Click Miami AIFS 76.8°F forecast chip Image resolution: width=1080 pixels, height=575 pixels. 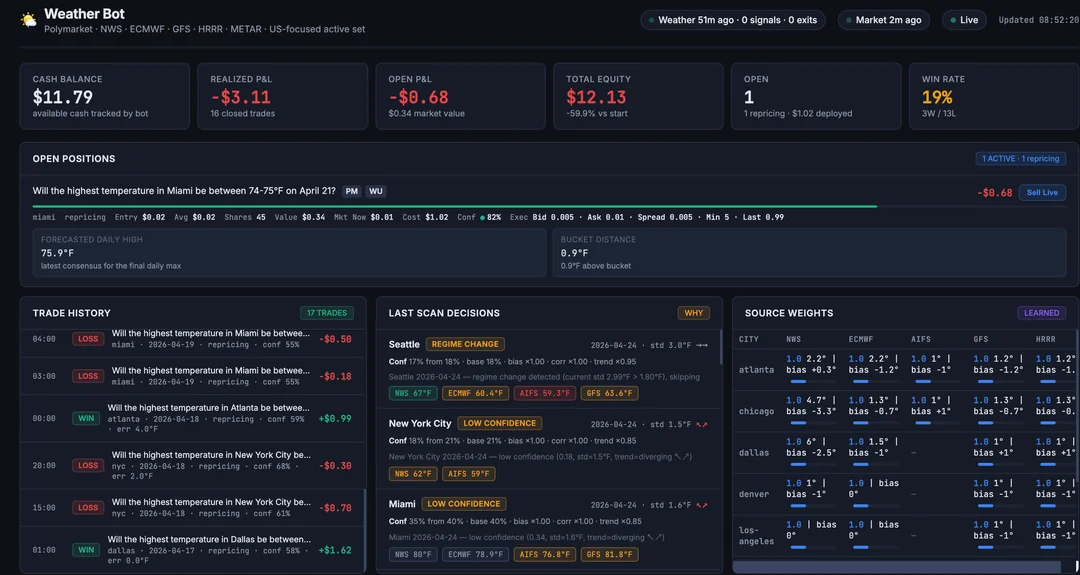coord(546,554)
